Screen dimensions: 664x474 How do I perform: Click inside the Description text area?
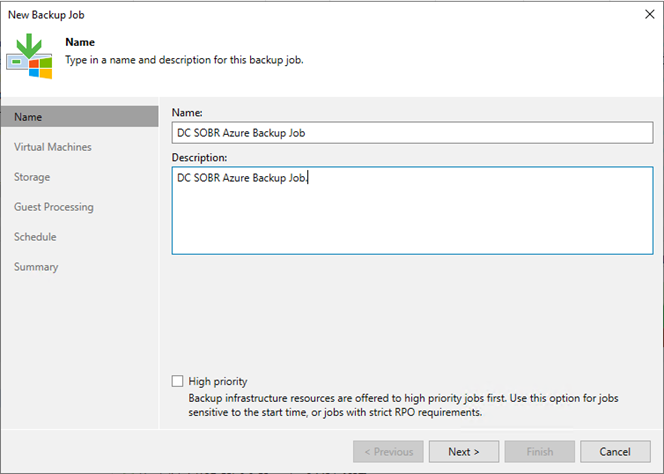point(412,211)
